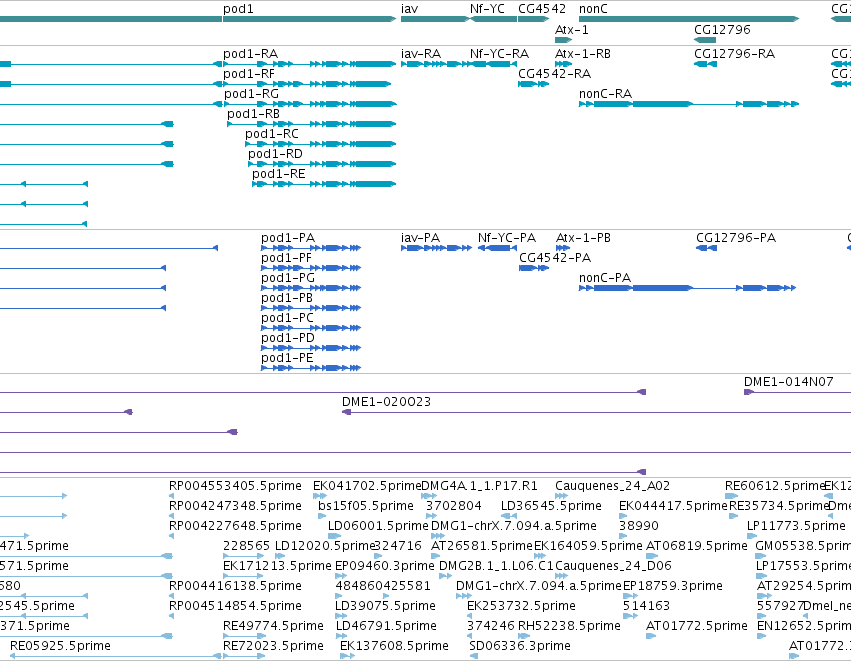
Task: Click the iav-PA protein feature
Action: [436, 248]
